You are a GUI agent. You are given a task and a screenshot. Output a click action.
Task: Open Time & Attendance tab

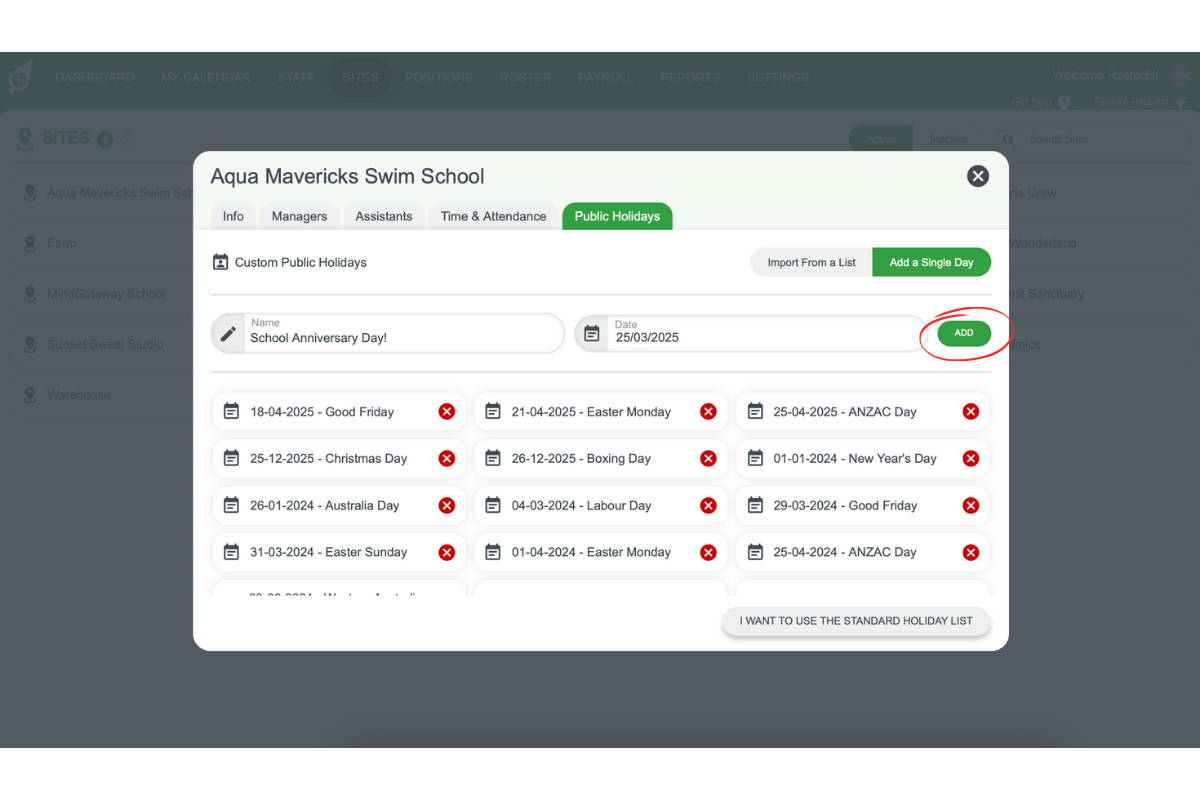pos(493,216)
